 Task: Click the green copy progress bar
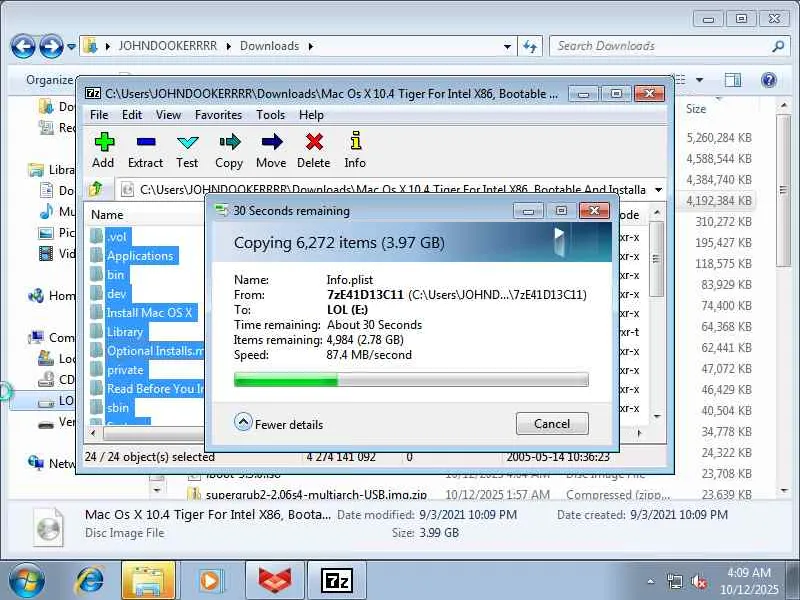tap(411, 380)
